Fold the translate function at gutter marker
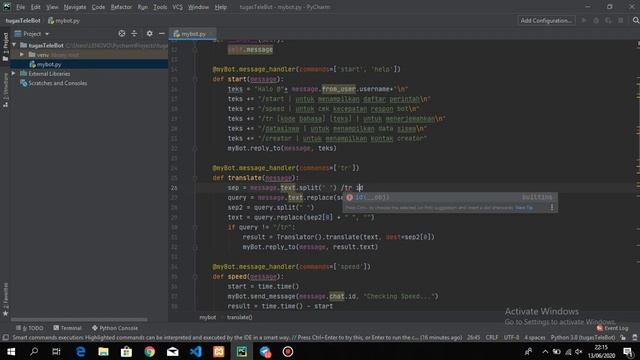This screenshot has height=360, width=640. click(x=195, y=178)
